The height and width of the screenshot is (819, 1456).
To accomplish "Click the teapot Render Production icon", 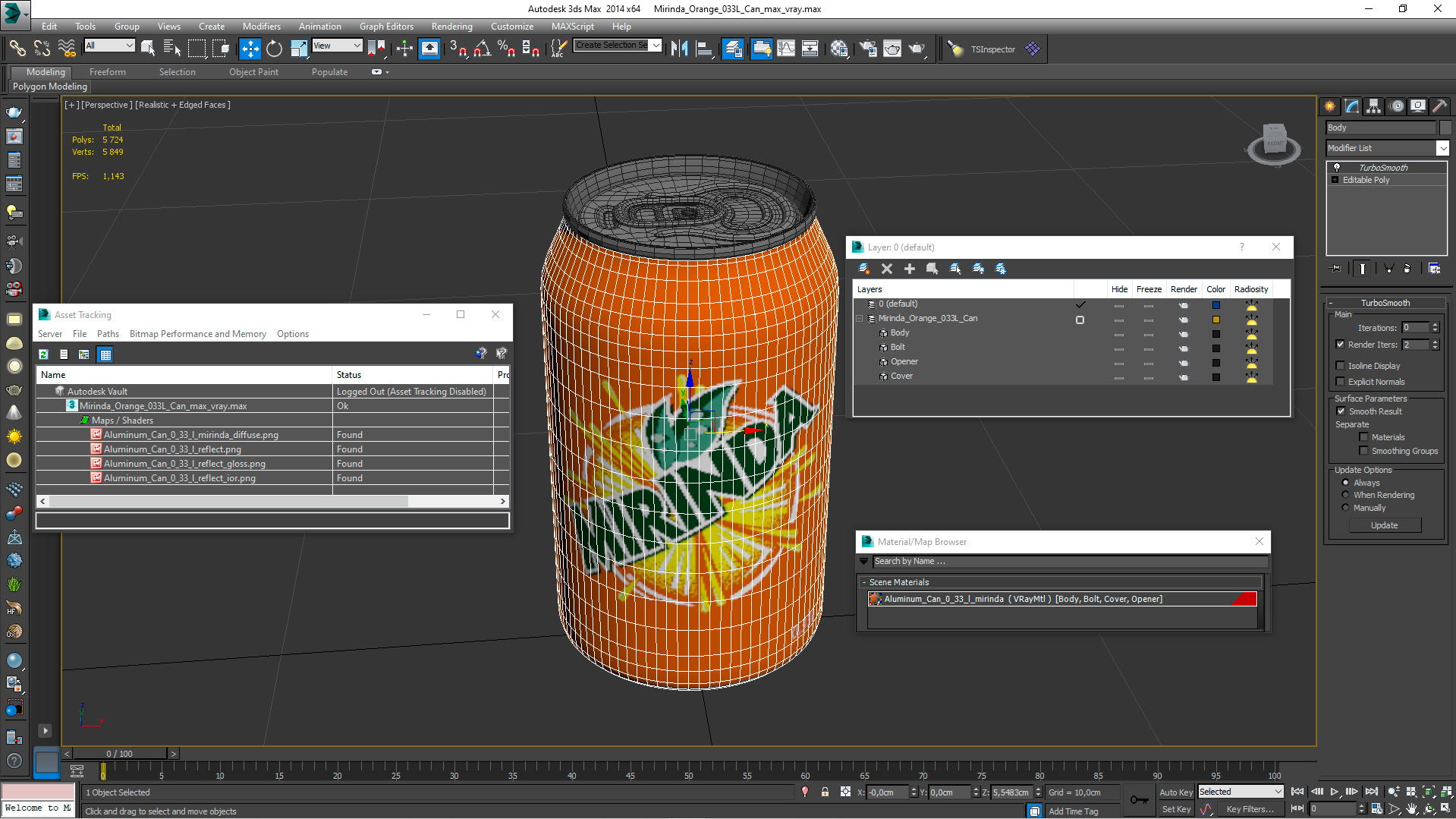I will click(917, 49).
